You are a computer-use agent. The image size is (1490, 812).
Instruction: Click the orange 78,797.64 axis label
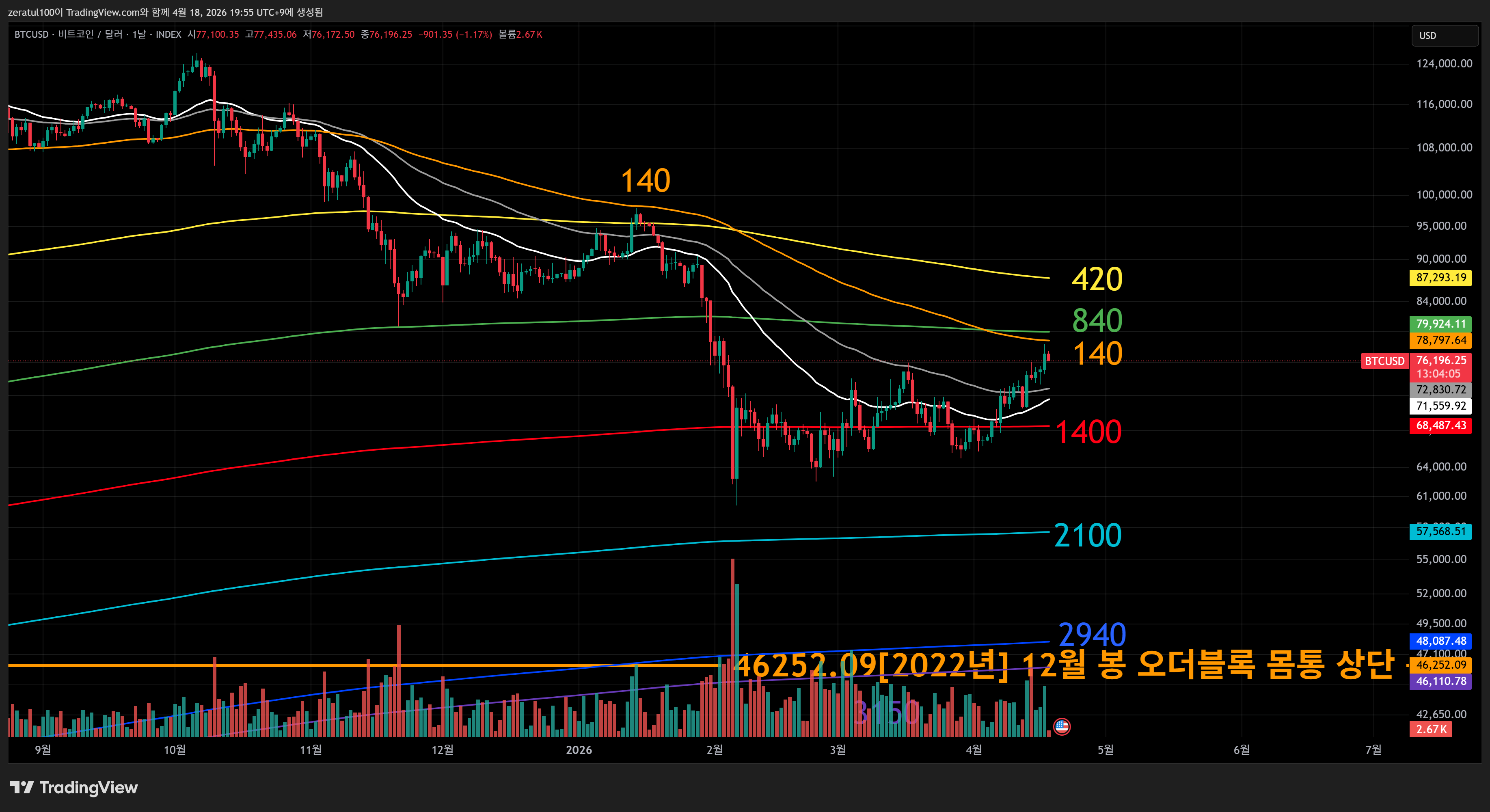tap(1440, 340)
